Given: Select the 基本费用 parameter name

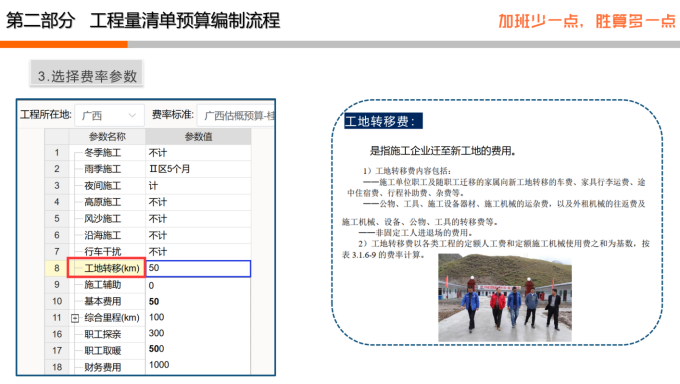Looking at the screenshot, I should pos(103,302).
